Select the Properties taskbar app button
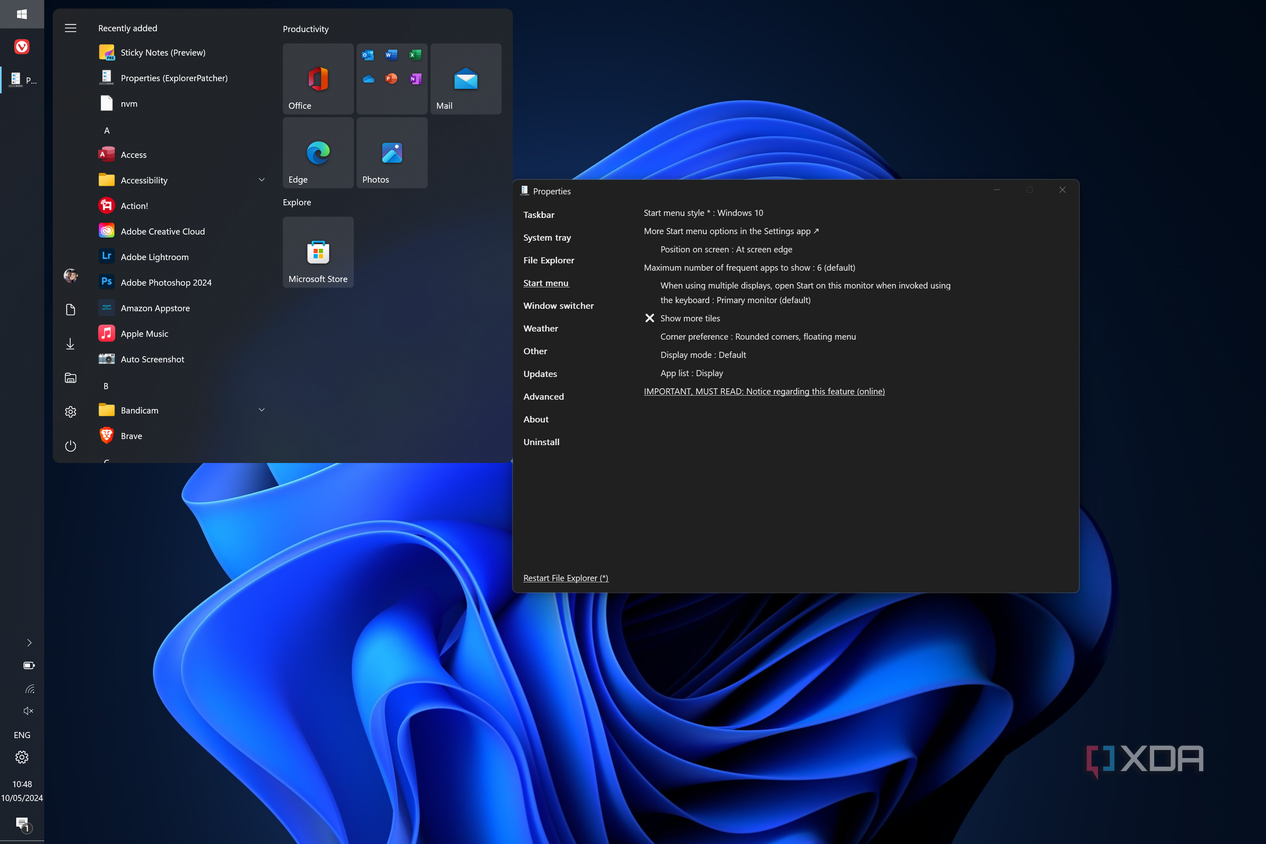The width and height of the screenshot is (1266, 844). point(22,80)
